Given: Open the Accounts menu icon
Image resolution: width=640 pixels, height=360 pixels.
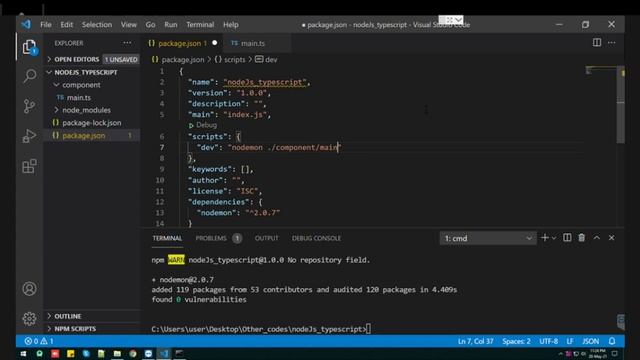Looking at the screenshot, I should pyautogui.click(x=29, y=289).
